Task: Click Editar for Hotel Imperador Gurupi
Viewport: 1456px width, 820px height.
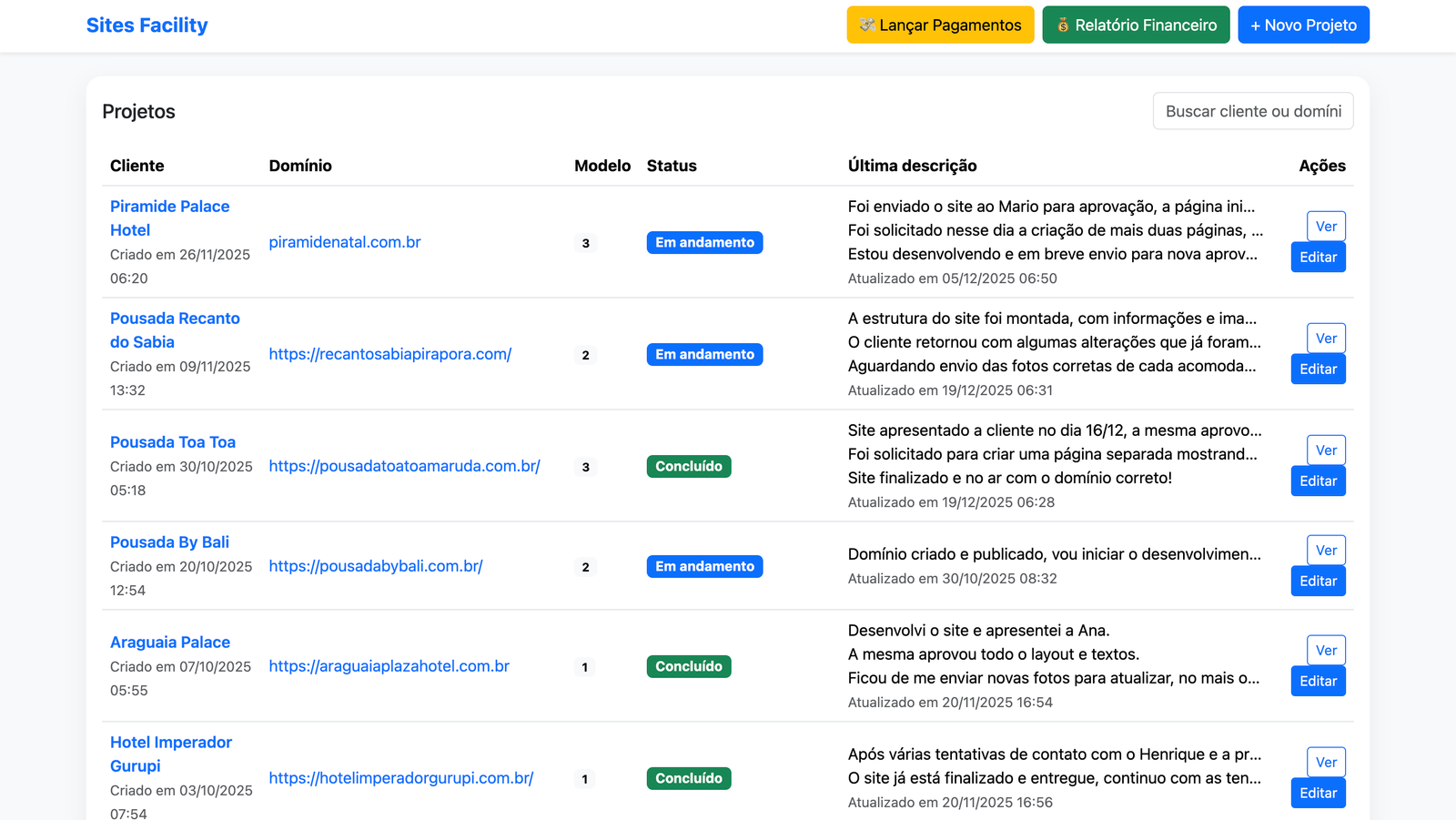Action: 1318,793
